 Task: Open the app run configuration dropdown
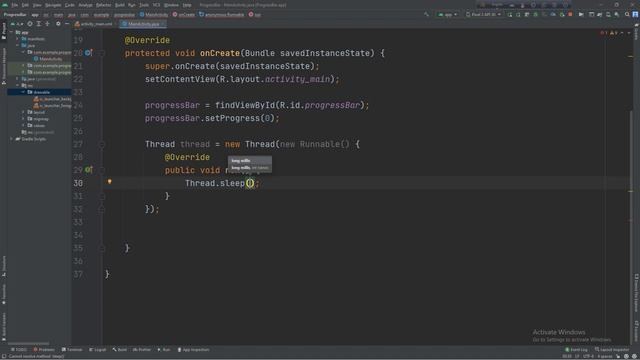[448, 14]
